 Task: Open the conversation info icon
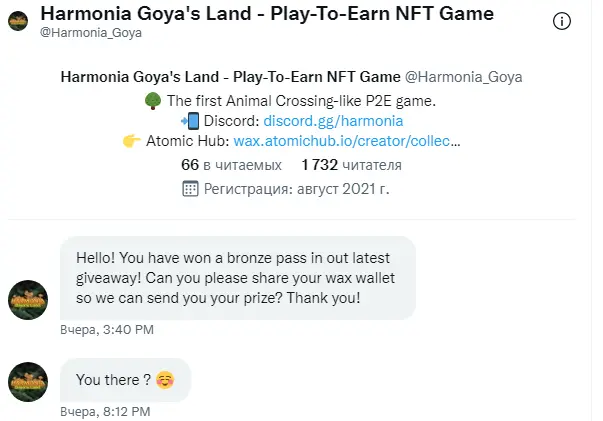(x=561, y=21)
